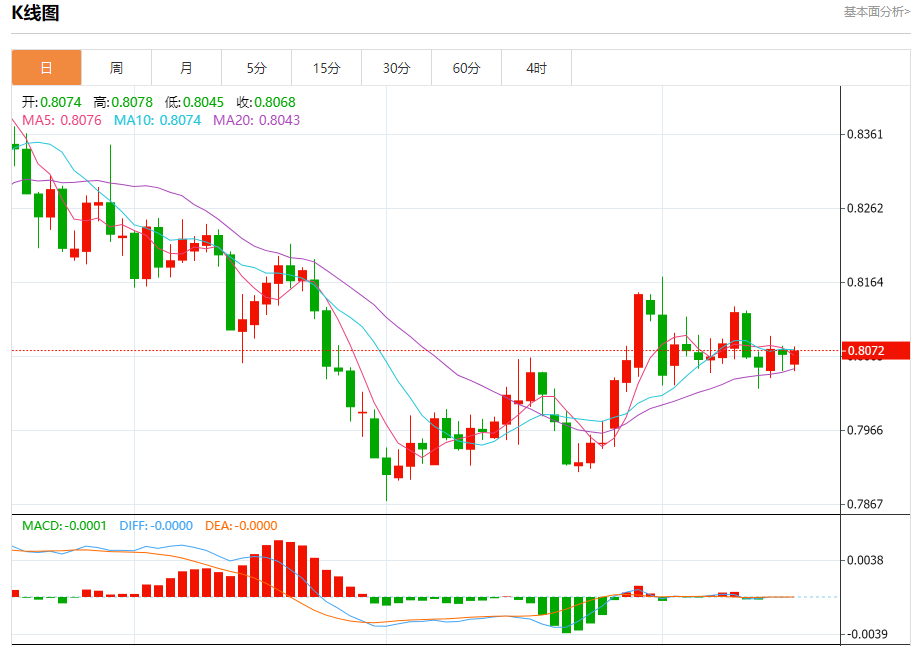
Task: Switch to the 4时 interval tab
Action: coord(536,68)
